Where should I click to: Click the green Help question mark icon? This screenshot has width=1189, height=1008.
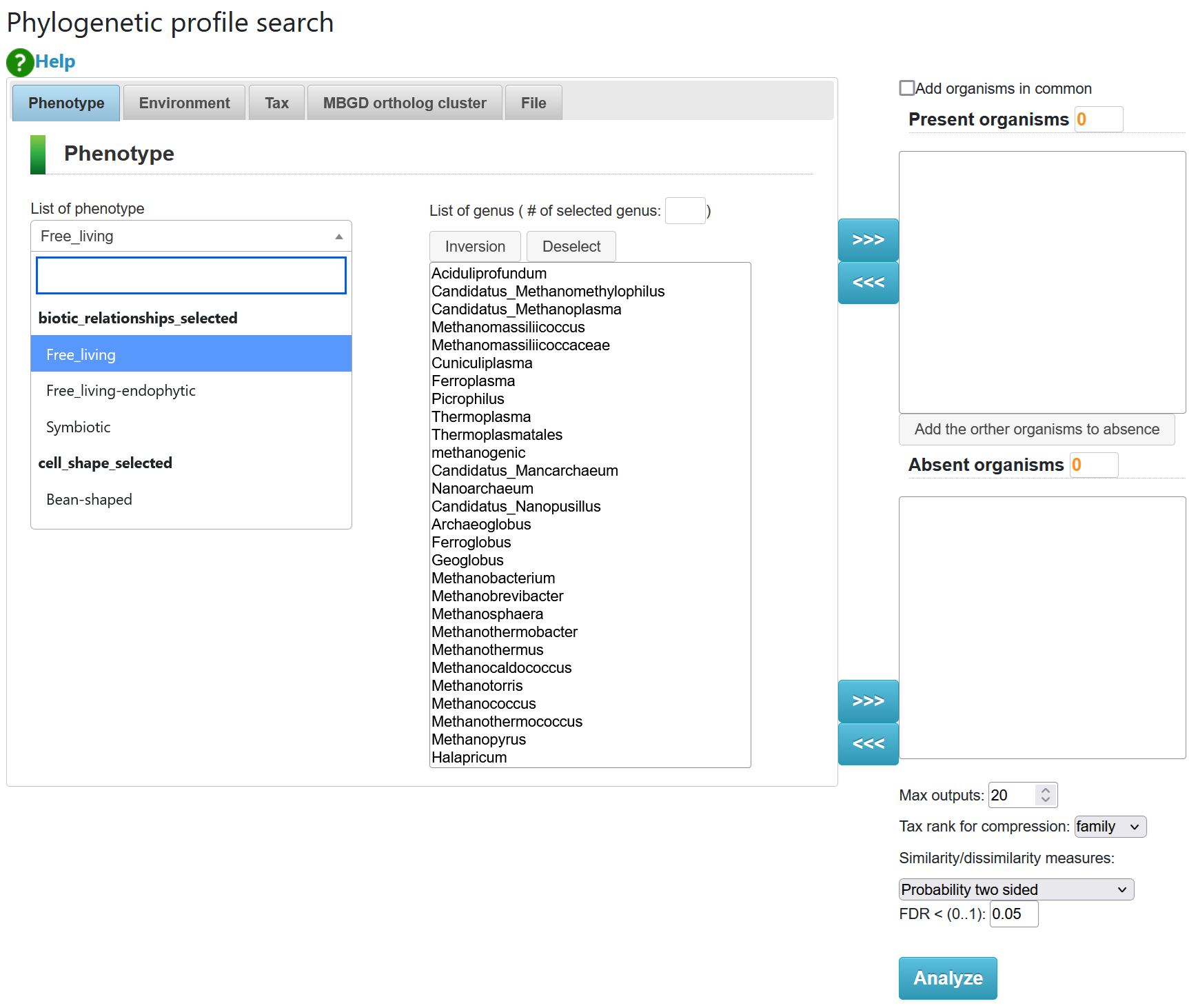click(x=20, y=62)
